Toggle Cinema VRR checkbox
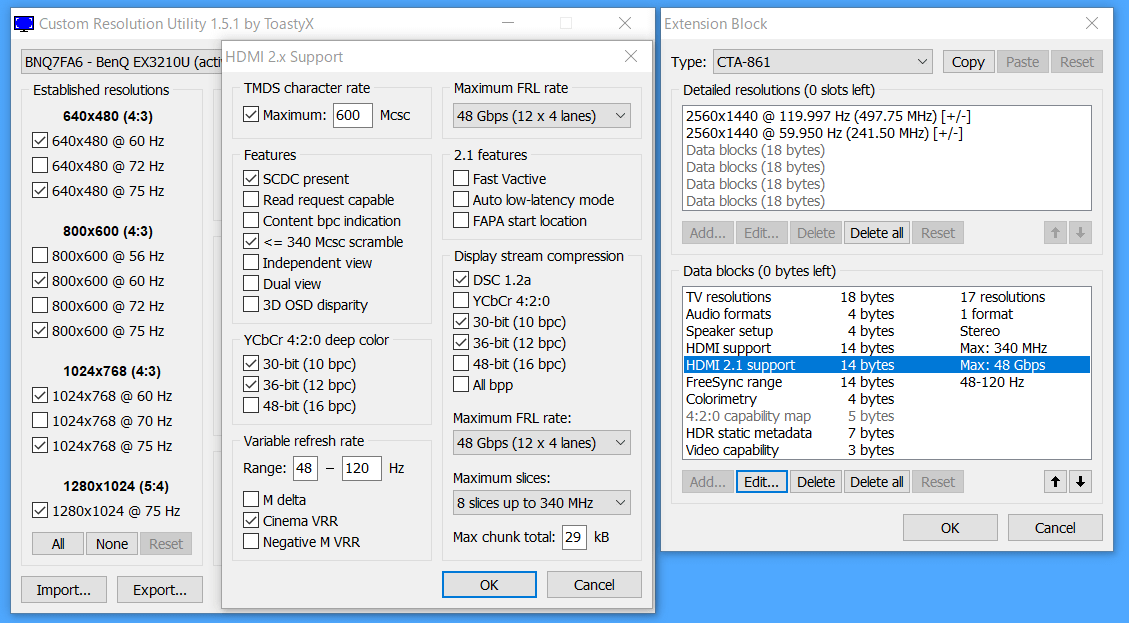This screenshot has height=623, width=1129. pyautogui.click(x=251, y=520)
